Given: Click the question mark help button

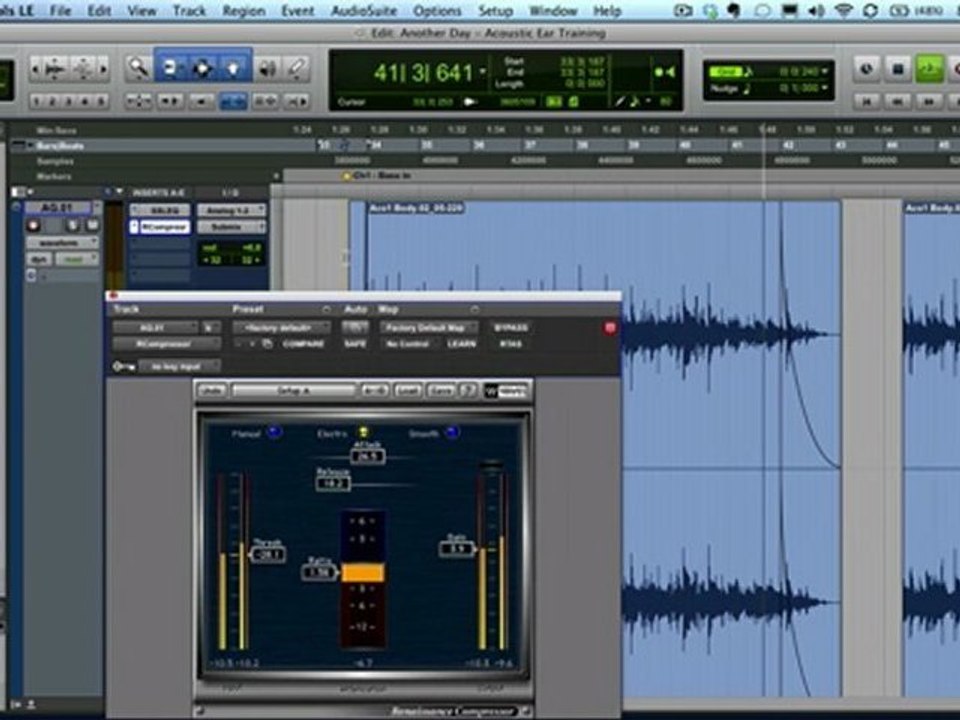Looking at the screenshot, I should 468,391.
